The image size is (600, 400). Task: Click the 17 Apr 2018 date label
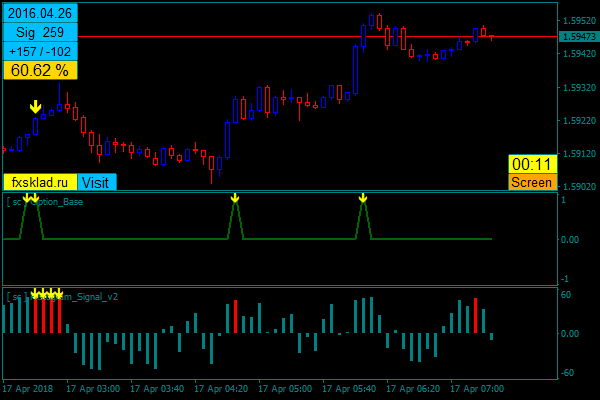coord(28,389)
